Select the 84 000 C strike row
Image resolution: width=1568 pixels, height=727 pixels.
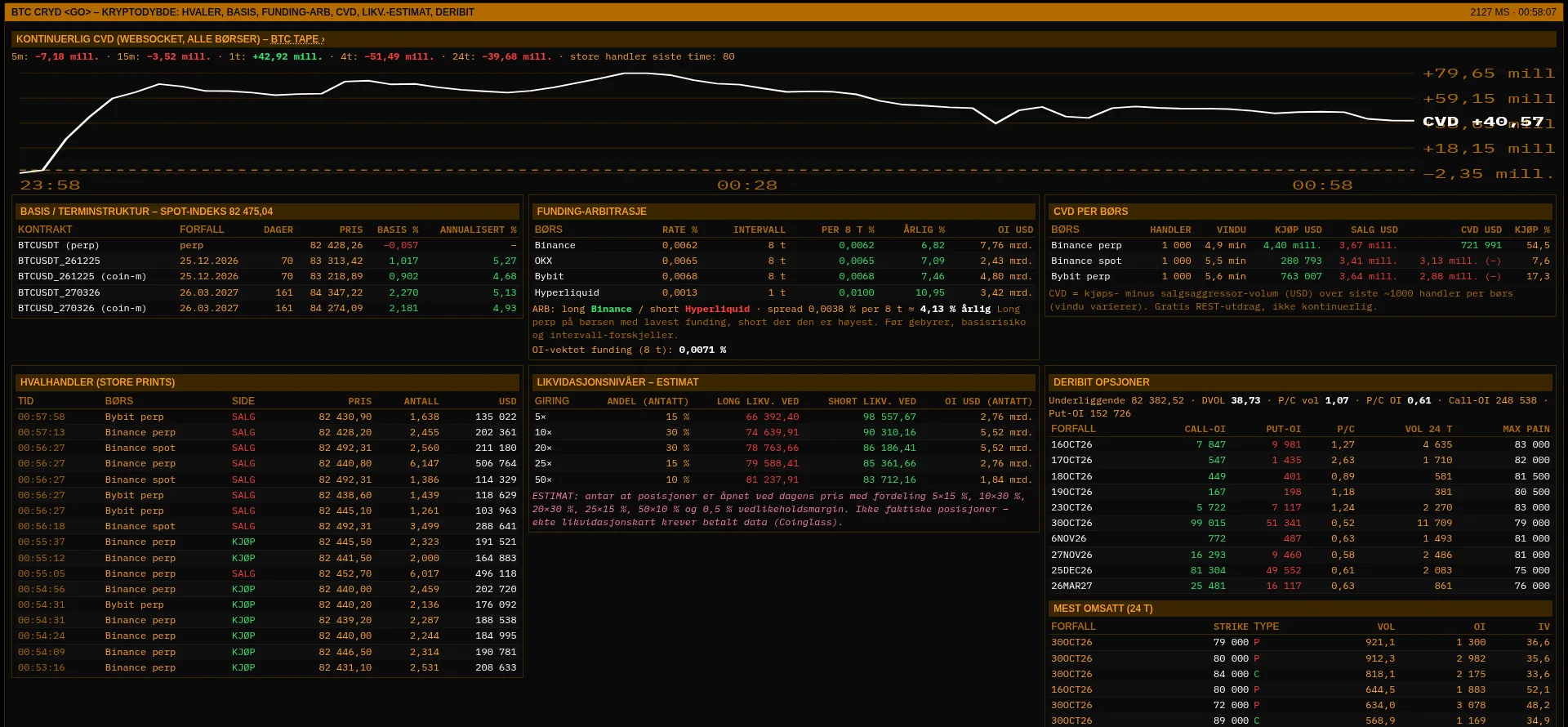(x=1300, y=674)
